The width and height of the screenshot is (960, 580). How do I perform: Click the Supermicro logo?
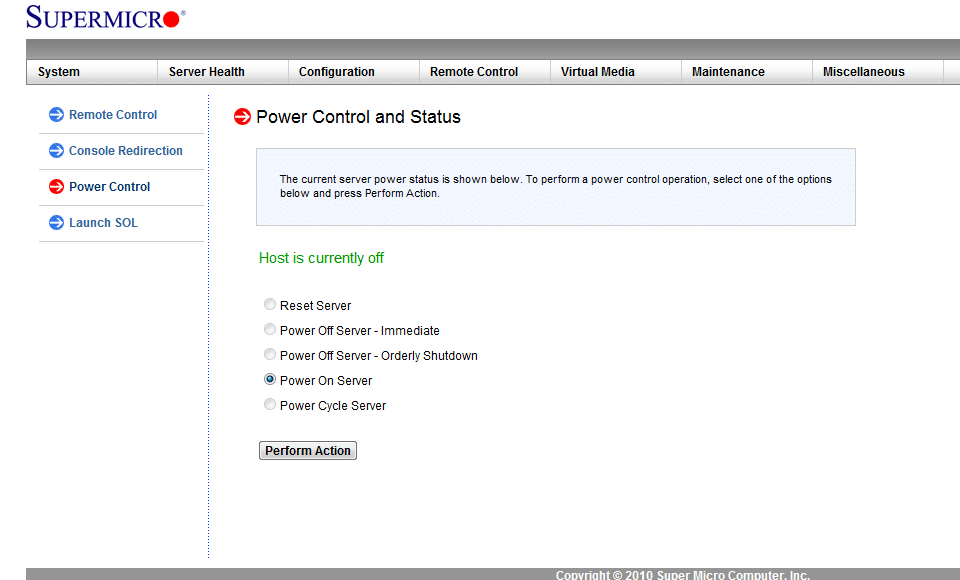click(x=105, y=18)
